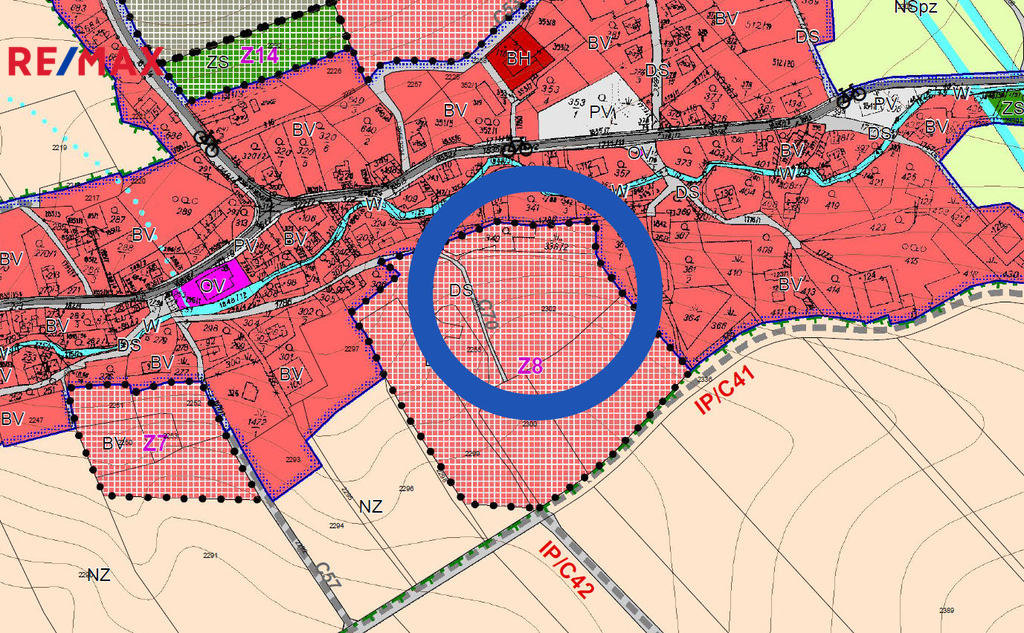Click the NZ label next to parcel 2294
1024x633 pixels.
[x=371, y=506]
